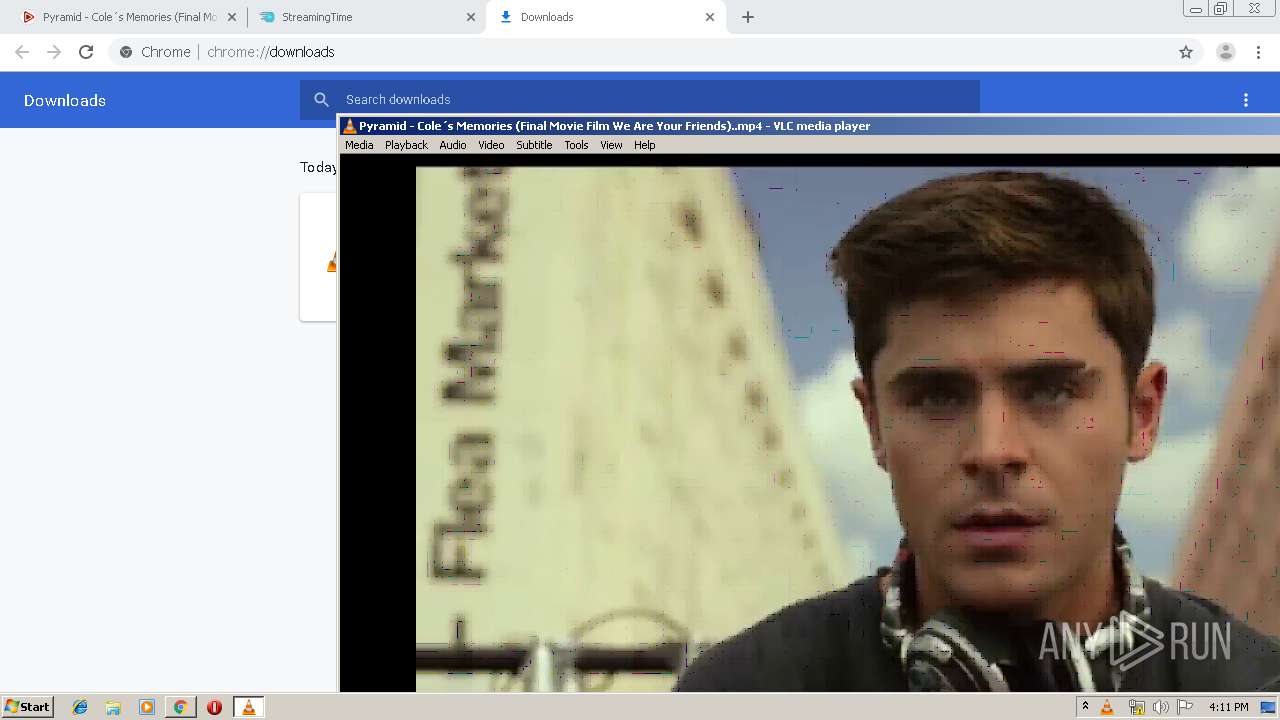Screen dimensions: 1280x720
Task: Open the Windows Media Player taskbar icon
Action: click(x=147, y=707)
